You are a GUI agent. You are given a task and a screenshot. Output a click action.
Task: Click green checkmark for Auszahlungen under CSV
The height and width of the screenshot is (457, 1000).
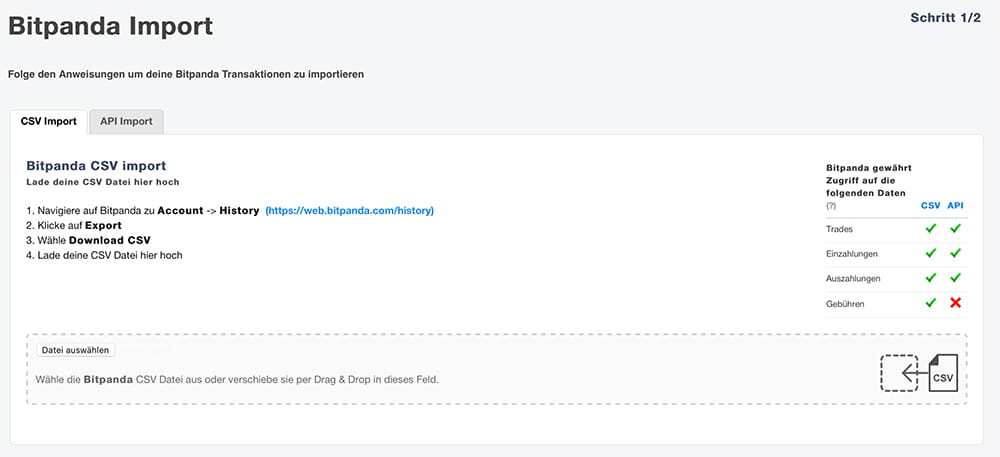click(x=930, y=278)
